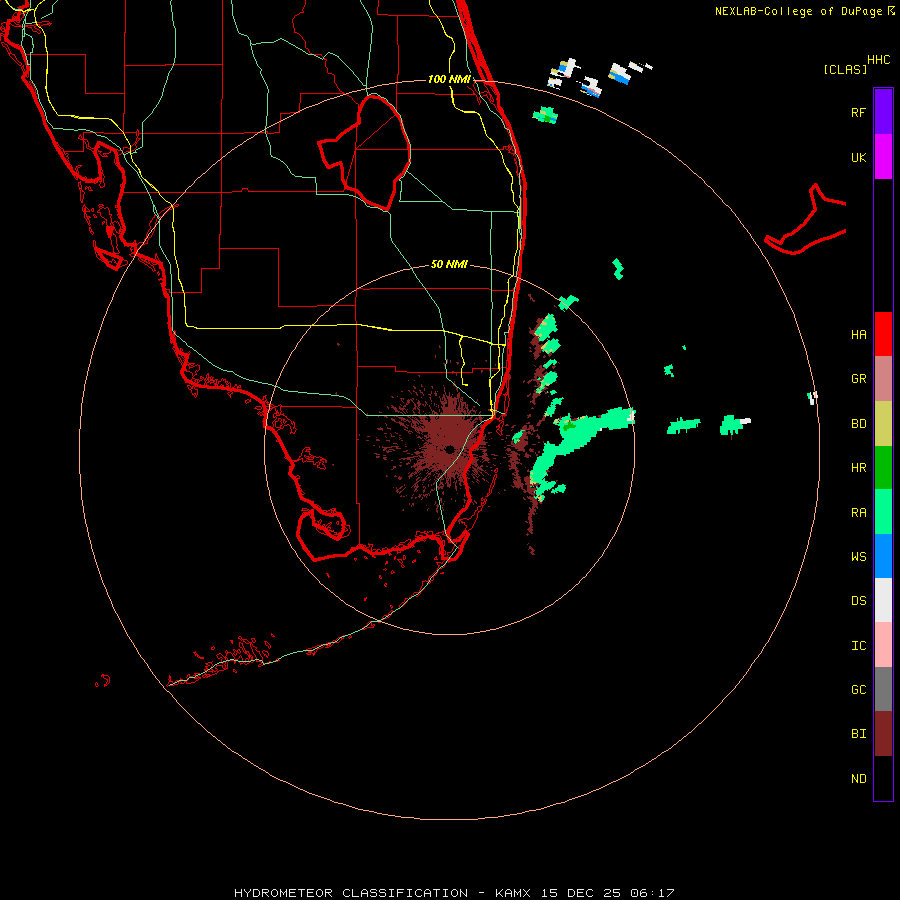Click the DS legend label

858,600
